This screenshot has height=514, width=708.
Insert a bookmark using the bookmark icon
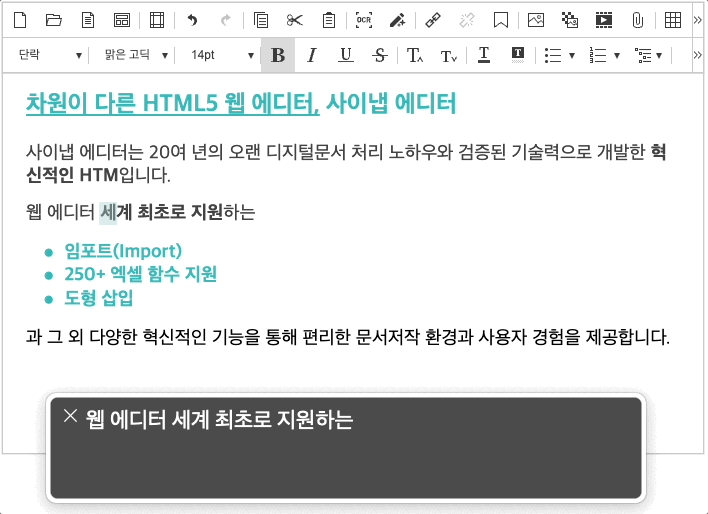tap(501, 19)
